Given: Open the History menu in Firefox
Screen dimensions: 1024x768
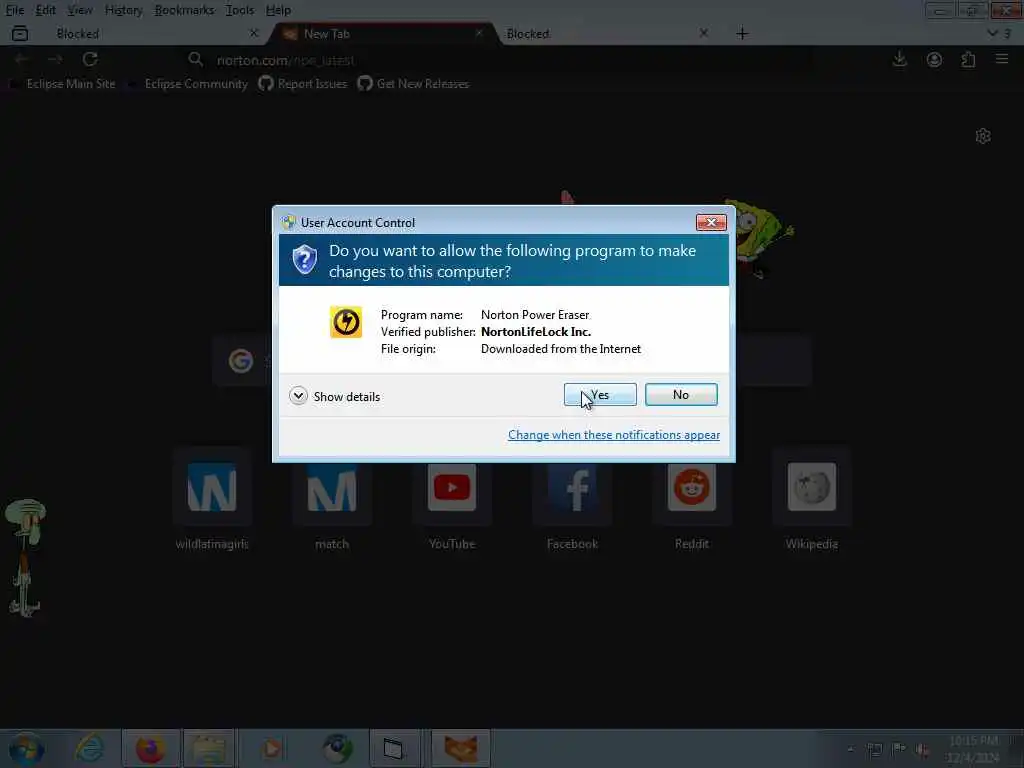Looking at the screenshot, I should click(123, 10).
